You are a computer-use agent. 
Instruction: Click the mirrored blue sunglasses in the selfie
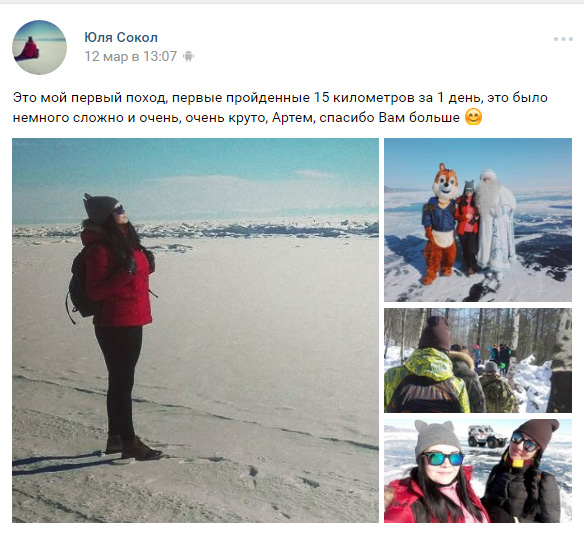coord(442,458)
